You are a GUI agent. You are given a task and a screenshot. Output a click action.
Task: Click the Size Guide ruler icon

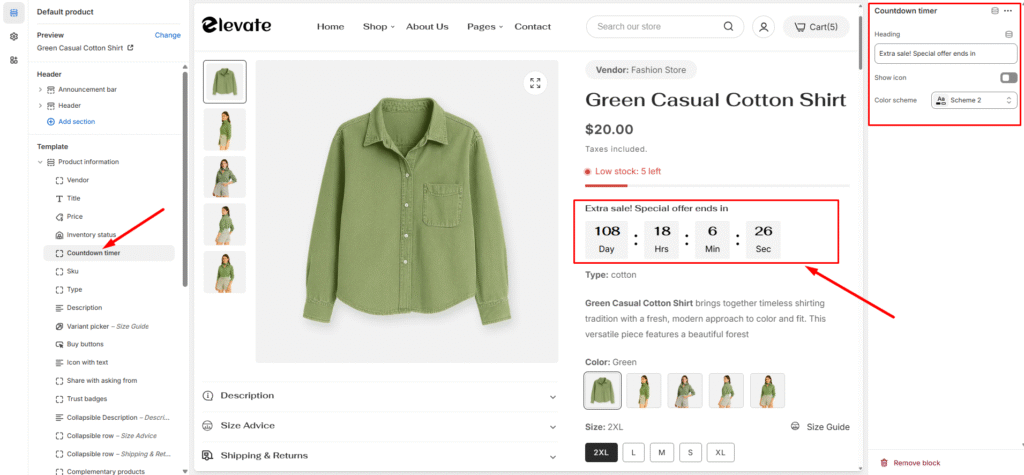[x=795, y=427]
